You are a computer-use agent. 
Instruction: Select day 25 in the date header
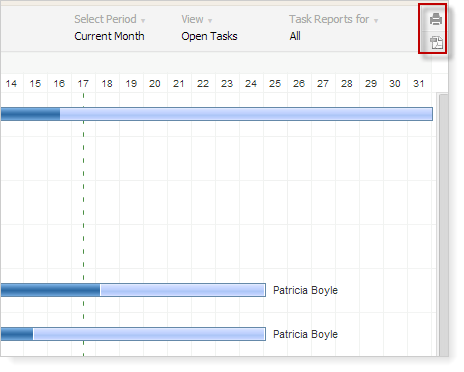pos(275,83)
